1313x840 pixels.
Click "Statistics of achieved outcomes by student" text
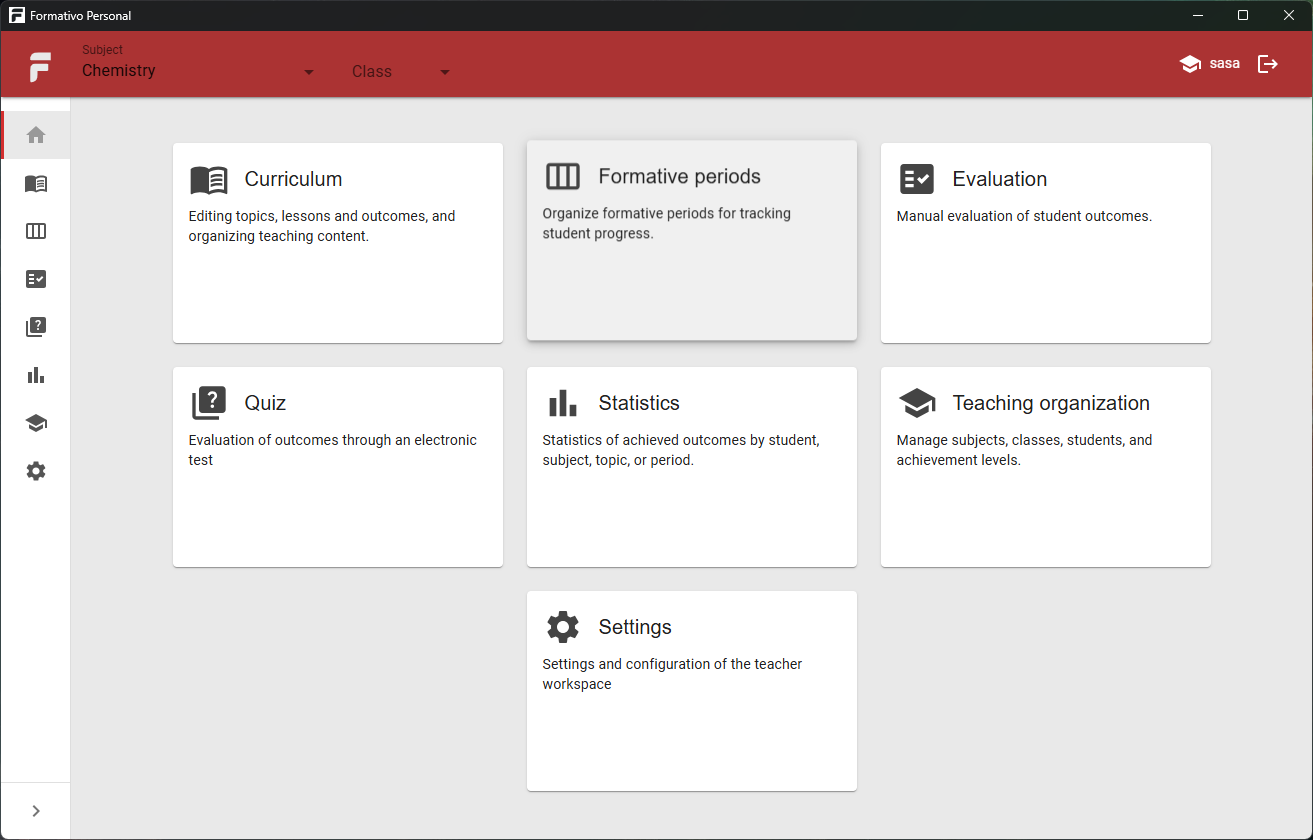[x=681, y=440]
